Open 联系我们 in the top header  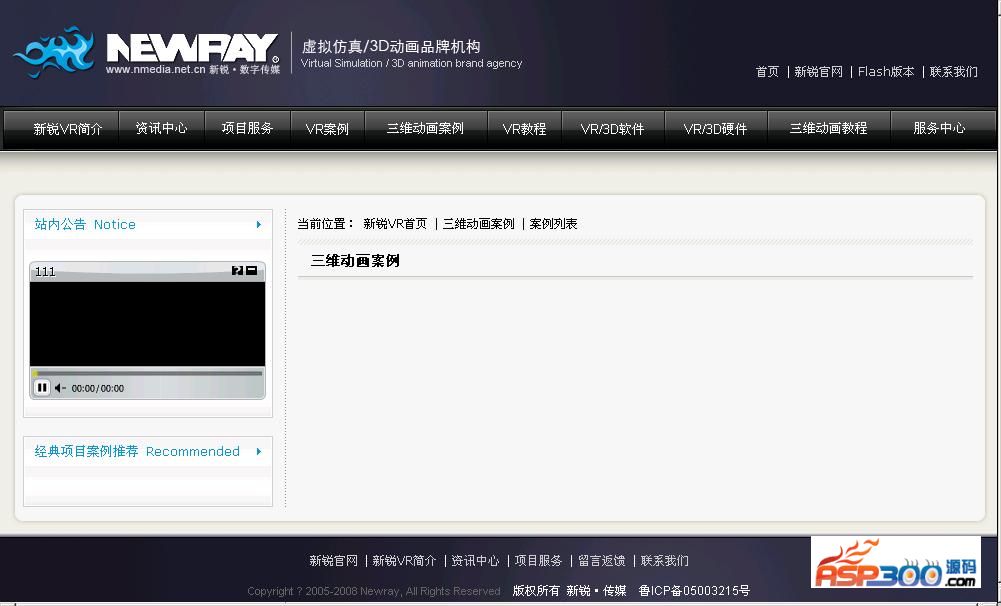pos(953,72)
